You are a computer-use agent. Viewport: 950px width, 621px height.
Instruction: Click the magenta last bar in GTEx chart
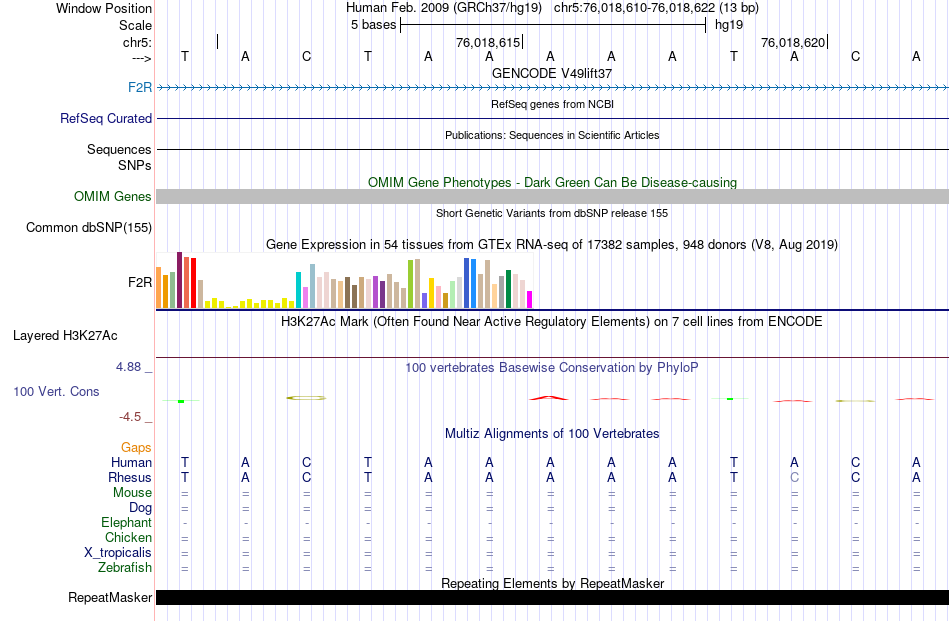pos(530,300)
